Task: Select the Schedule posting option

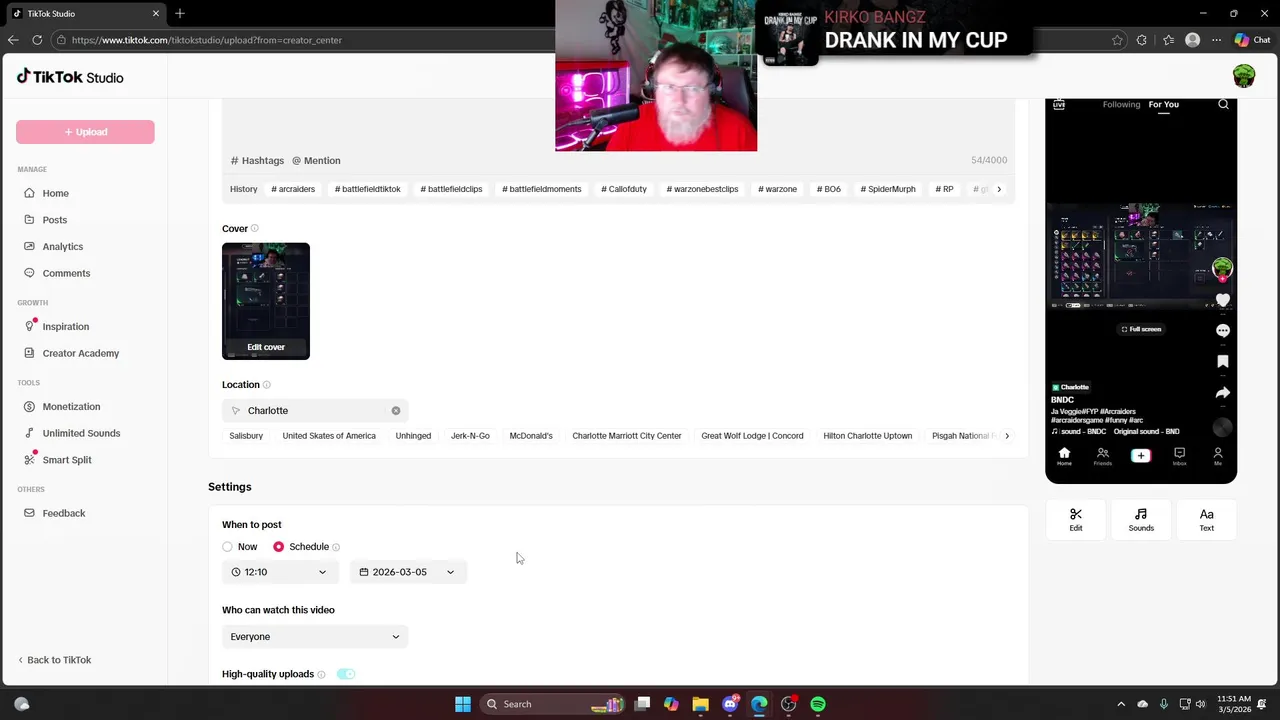Action: [x=278, y=547]
